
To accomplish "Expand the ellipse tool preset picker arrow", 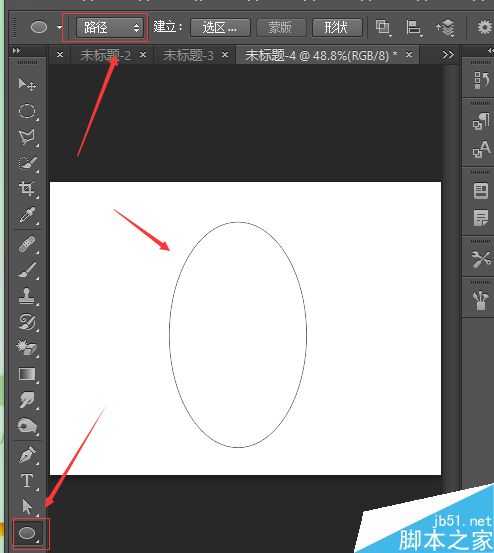I will pos(60,27).
